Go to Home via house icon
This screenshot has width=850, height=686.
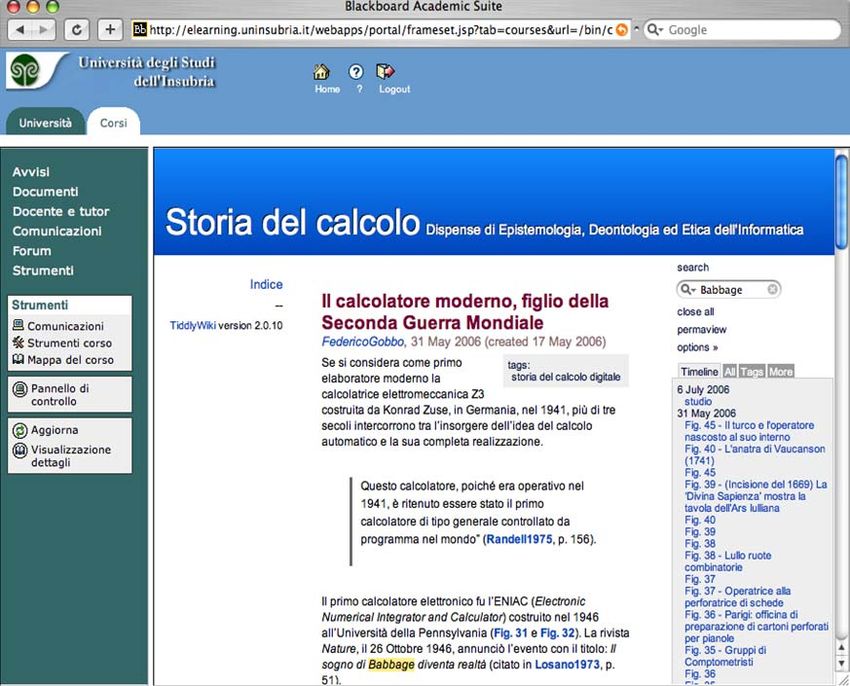tap(321, 72)
